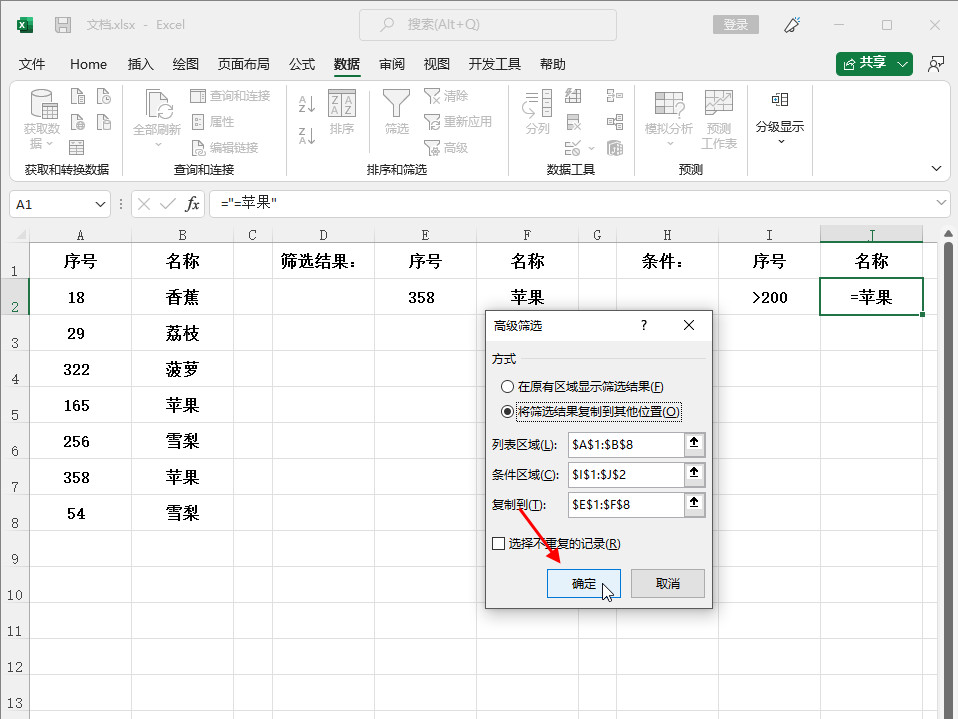958x719 pixels.
Task: Click the 确定 button
Action: 583,583
